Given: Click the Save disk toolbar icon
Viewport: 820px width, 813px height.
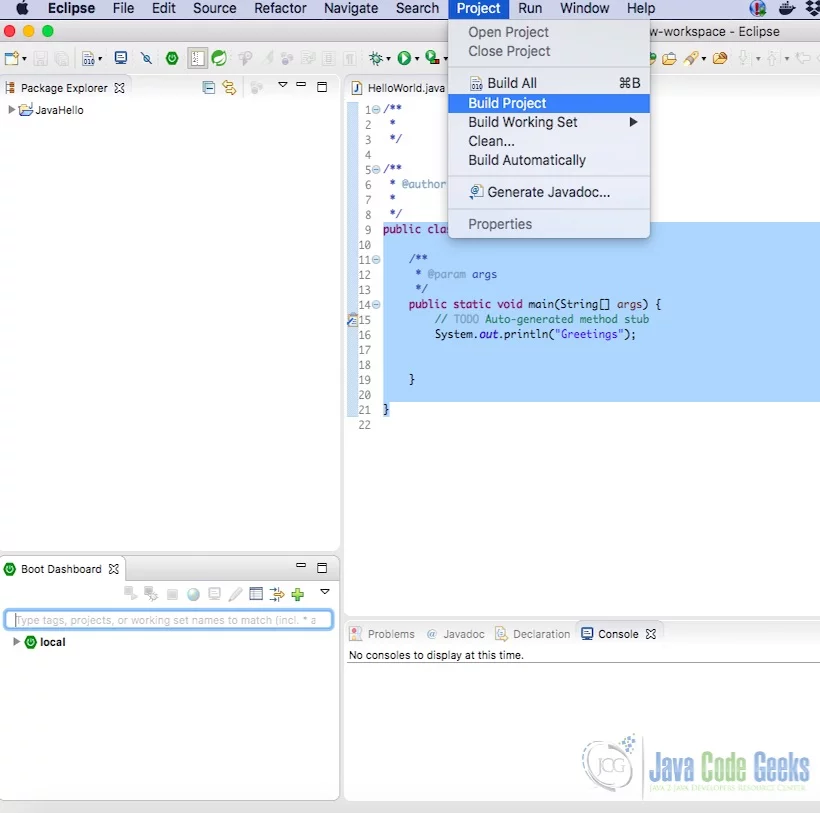Looking at the screenshot, I should (40, 58).
